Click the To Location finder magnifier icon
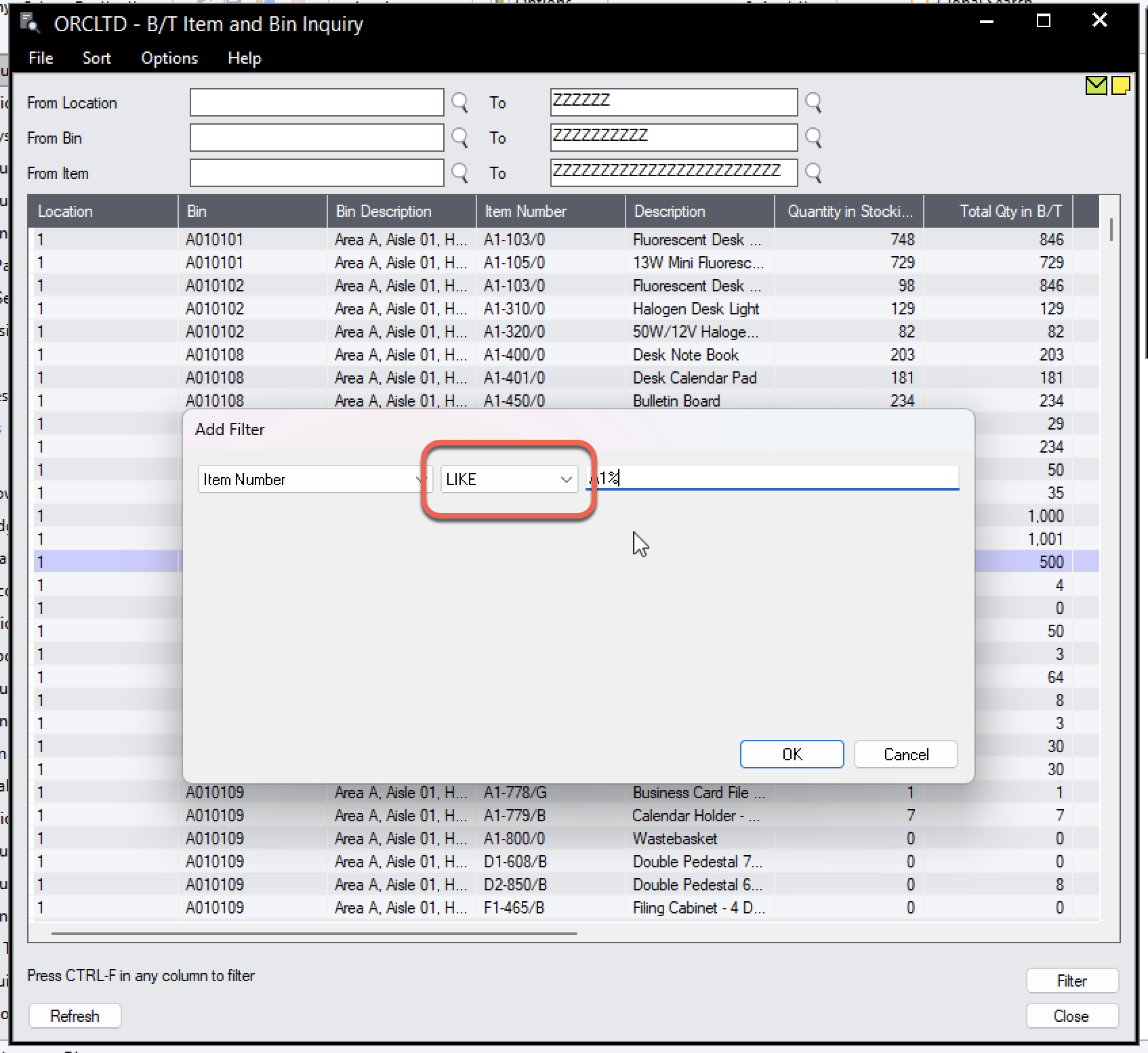This screenshot has width=1148, height=1053. 813,103
